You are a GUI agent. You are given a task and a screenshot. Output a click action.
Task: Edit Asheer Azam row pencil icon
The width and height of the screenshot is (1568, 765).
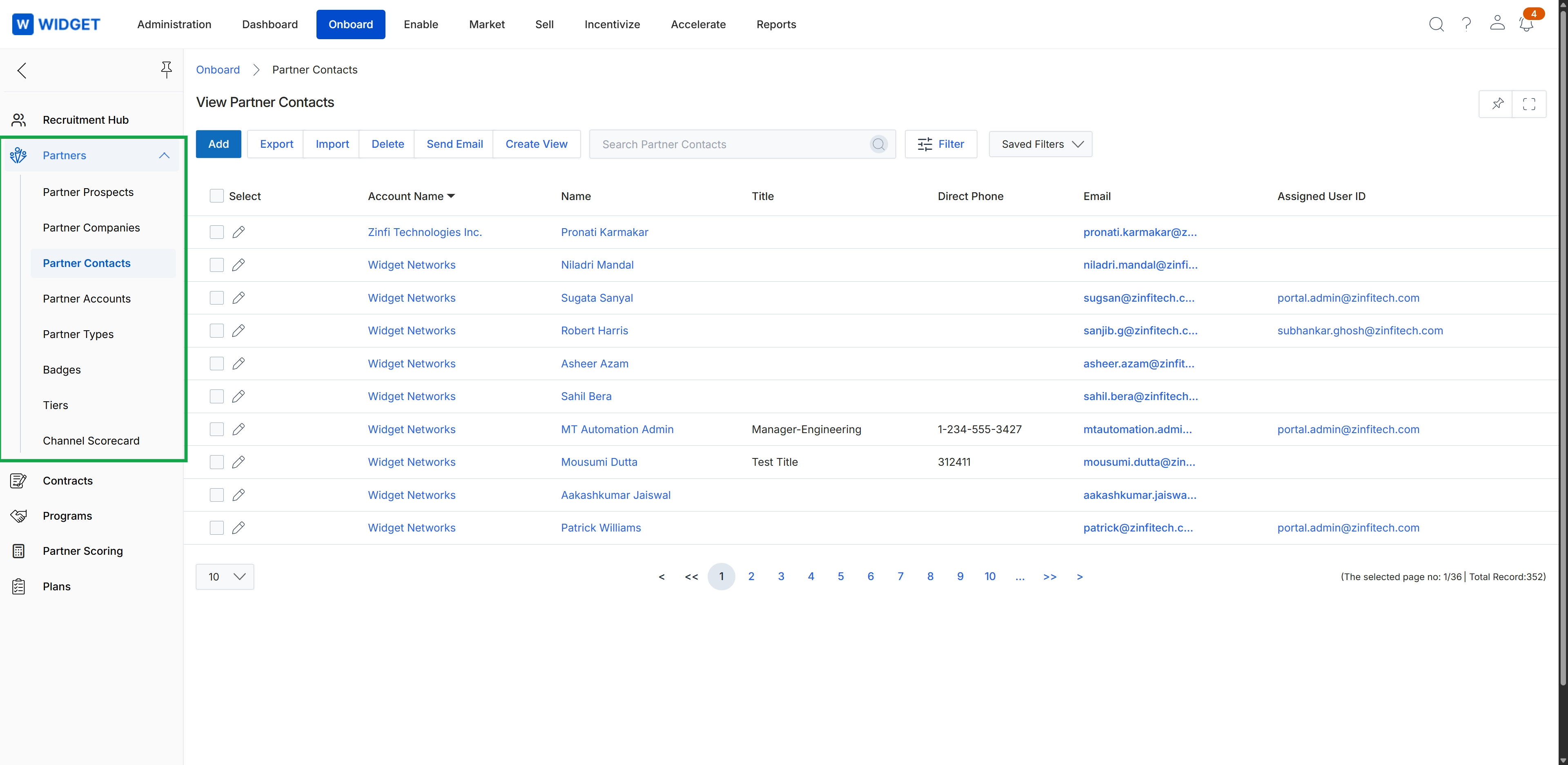click(x=238, y=364)
